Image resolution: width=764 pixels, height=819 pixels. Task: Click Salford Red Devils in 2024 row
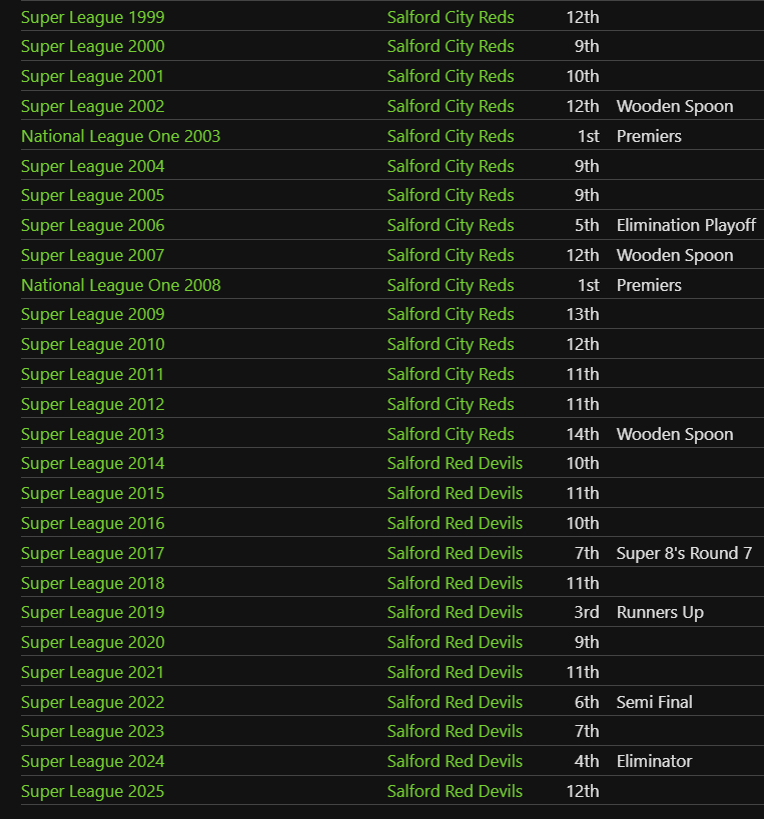pyautogui.click(x=455, y=762)
